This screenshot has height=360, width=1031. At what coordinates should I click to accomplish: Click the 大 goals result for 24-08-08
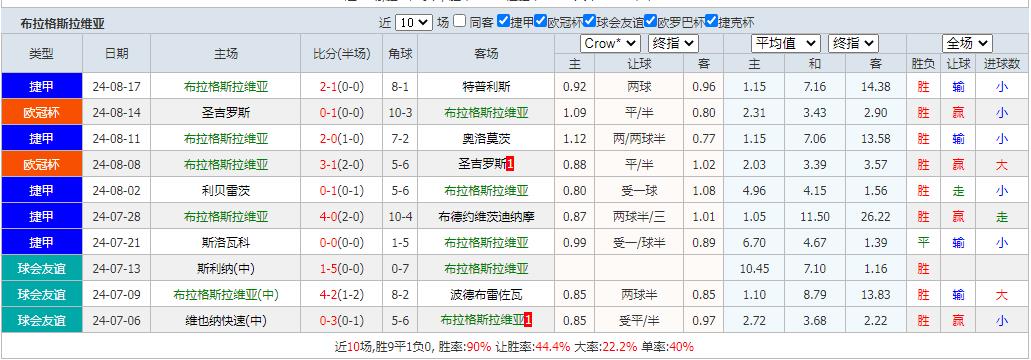point(1001,164)
